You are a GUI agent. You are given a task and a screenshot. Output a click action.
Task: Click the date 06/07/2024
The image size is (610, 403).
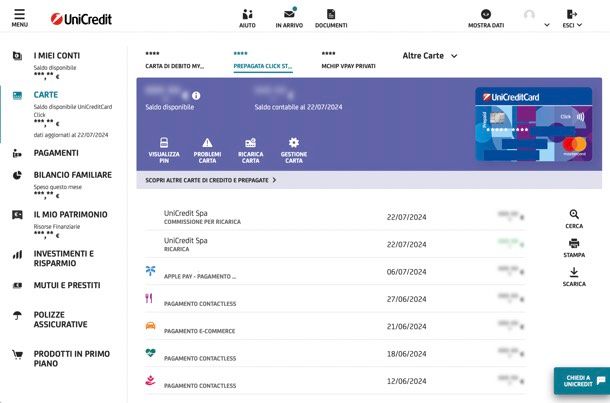(x=407, y=272)
